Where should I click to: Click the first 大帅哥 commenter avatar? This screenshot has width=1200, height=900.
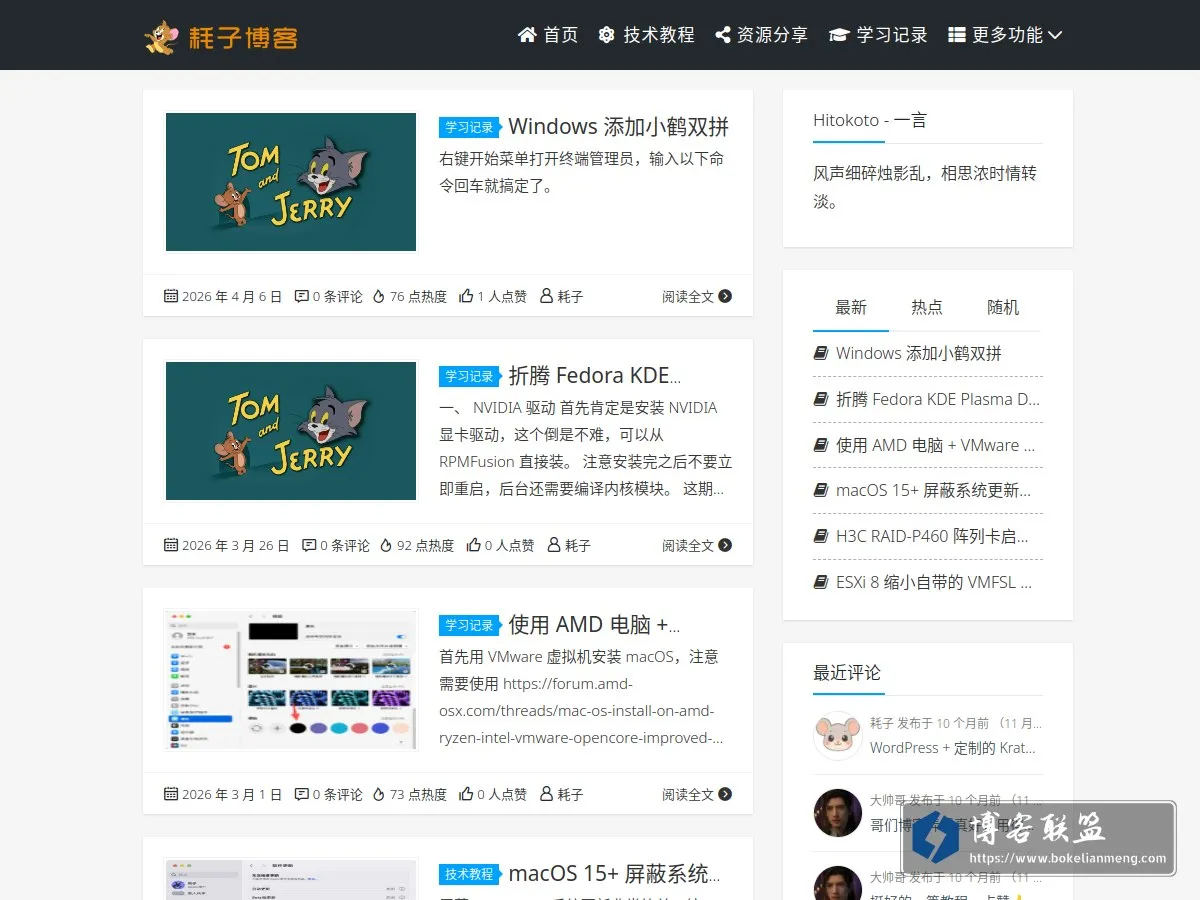click(x=838, y=813)
